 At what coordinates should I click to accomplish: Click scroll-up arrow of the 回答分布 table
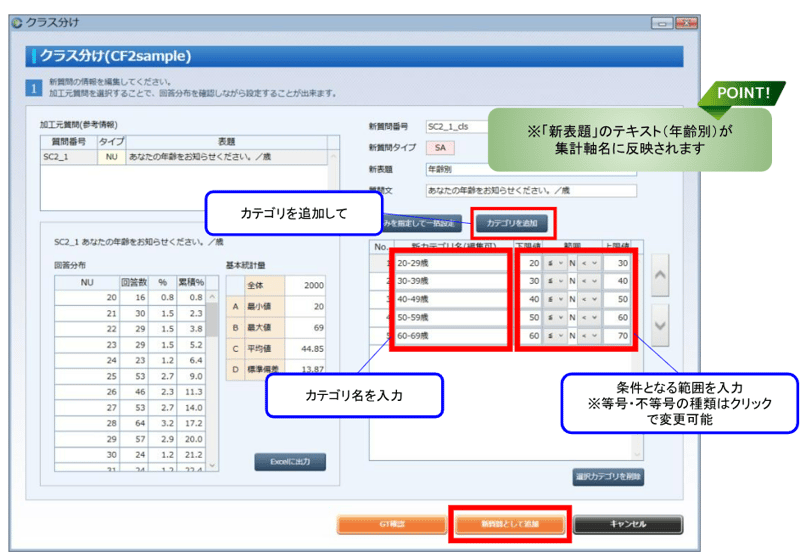coord(212,297)
